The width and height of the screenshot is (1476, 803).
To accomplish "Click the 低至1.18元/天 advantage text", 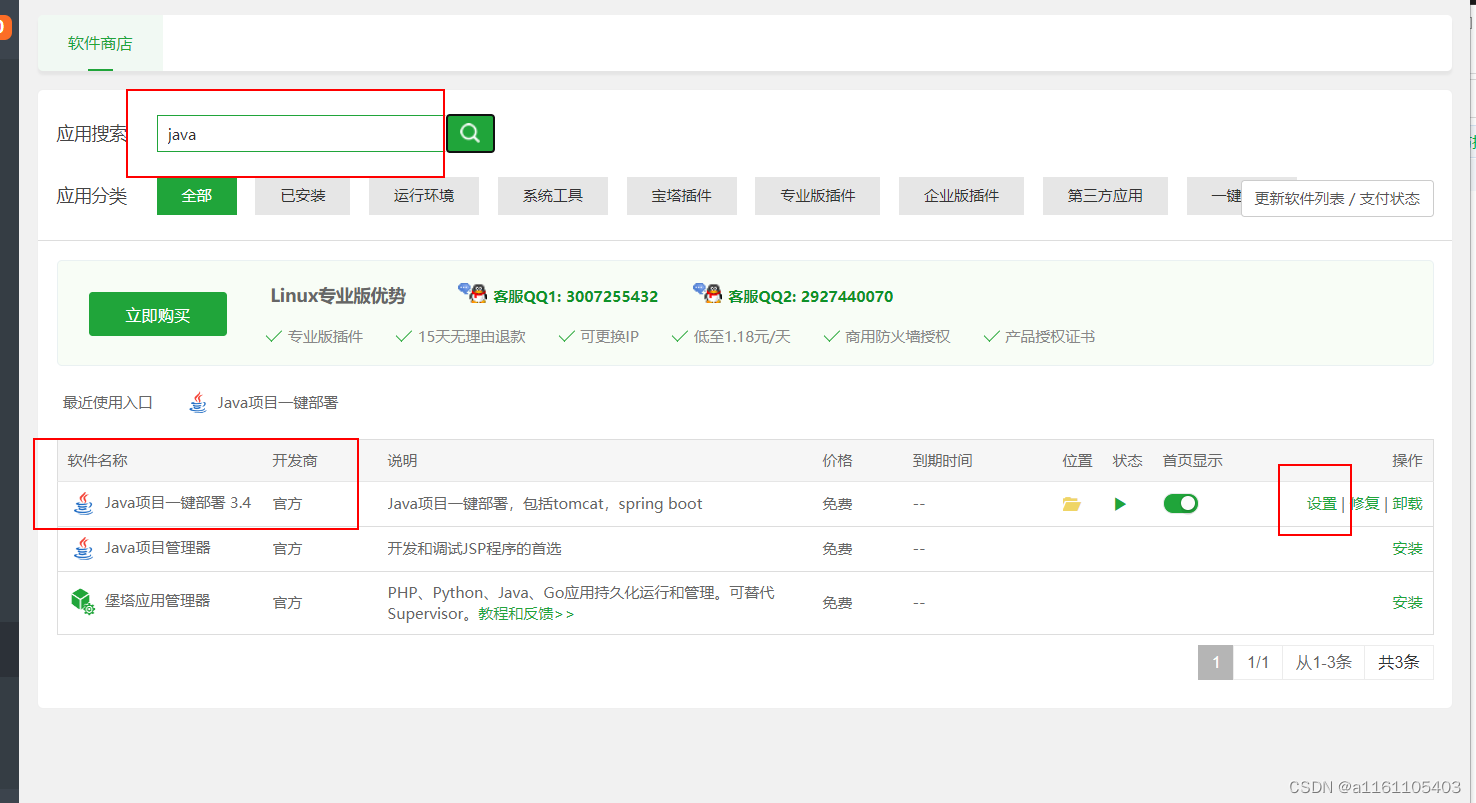I will tap(742, 337).
